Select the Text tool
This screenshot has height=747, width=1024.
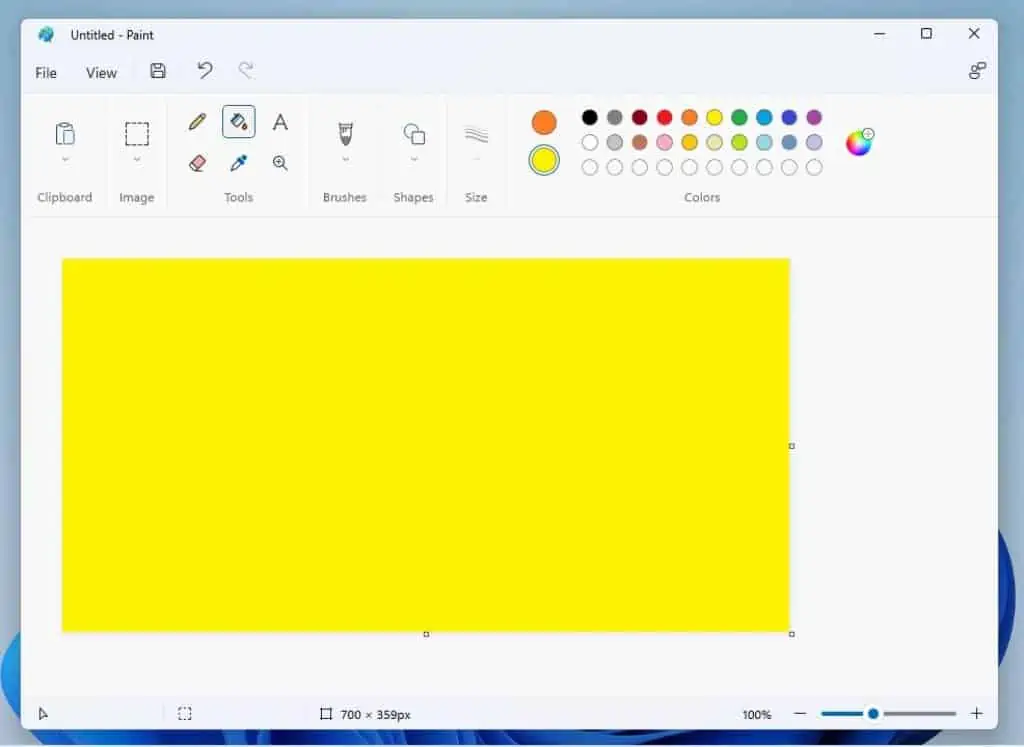coord(280,122)
